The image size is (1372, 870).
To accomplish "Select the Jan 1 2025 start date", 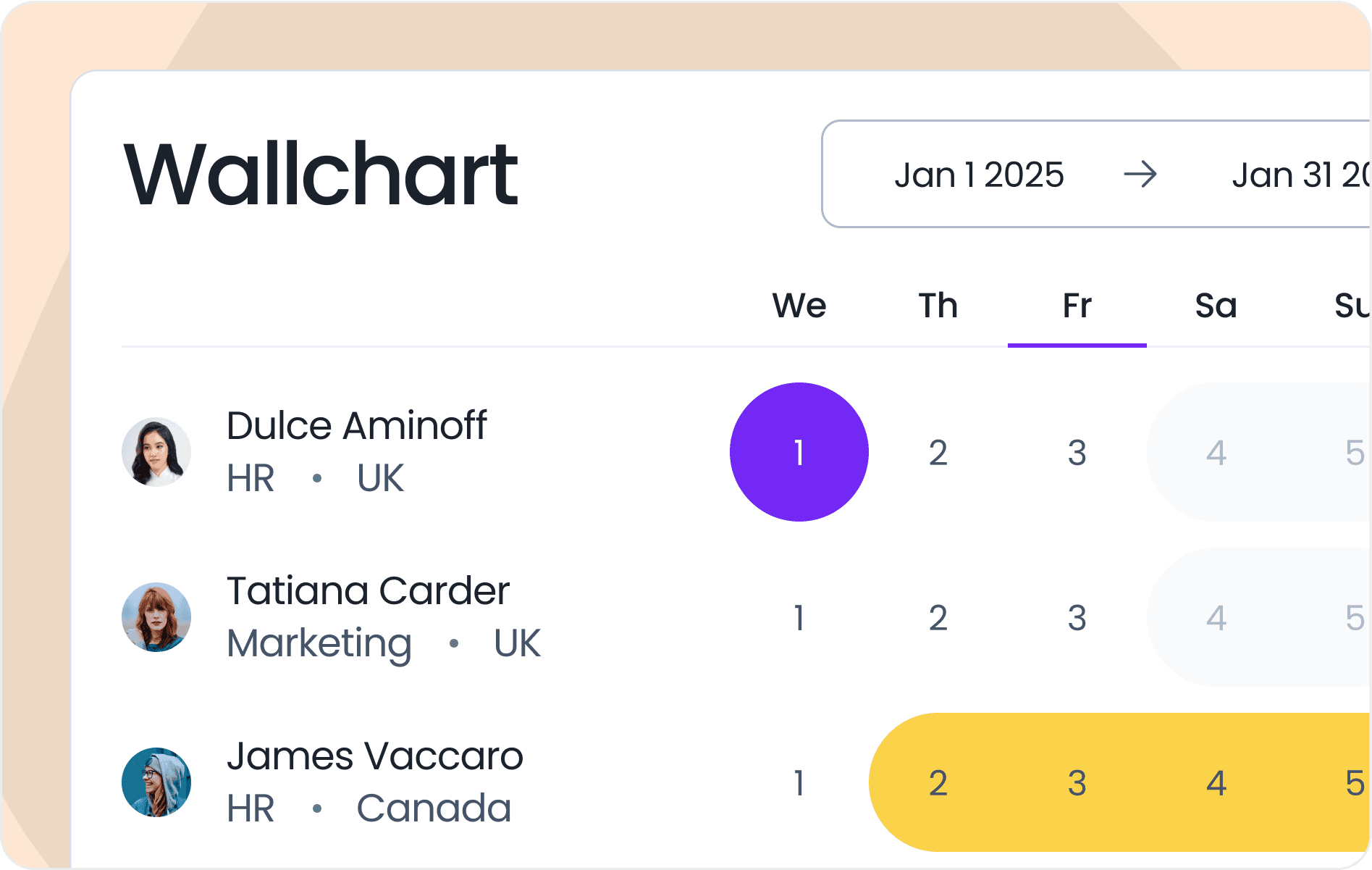I will click(979, 175).
